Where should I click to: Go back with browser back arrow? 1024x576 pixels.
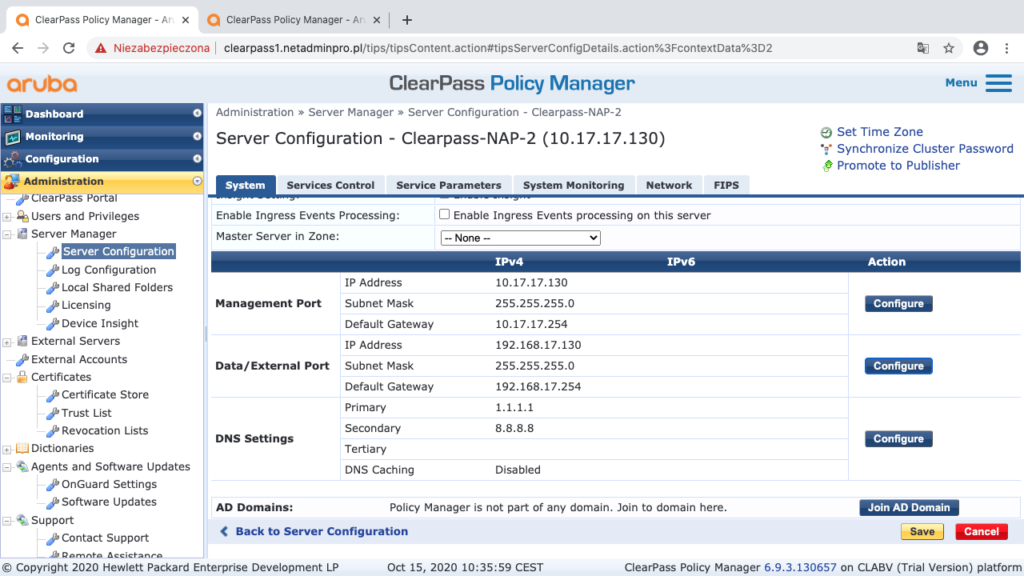point(18,48)
